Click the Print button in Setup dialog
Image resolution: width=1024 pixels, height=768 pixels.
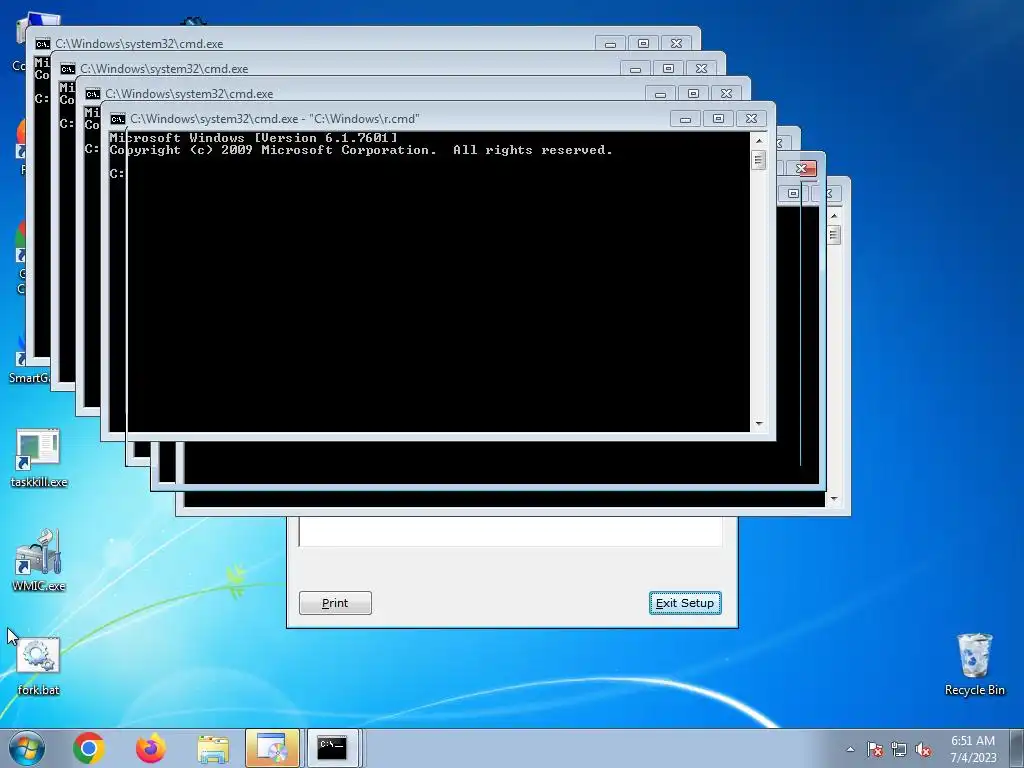pos(335,603)
